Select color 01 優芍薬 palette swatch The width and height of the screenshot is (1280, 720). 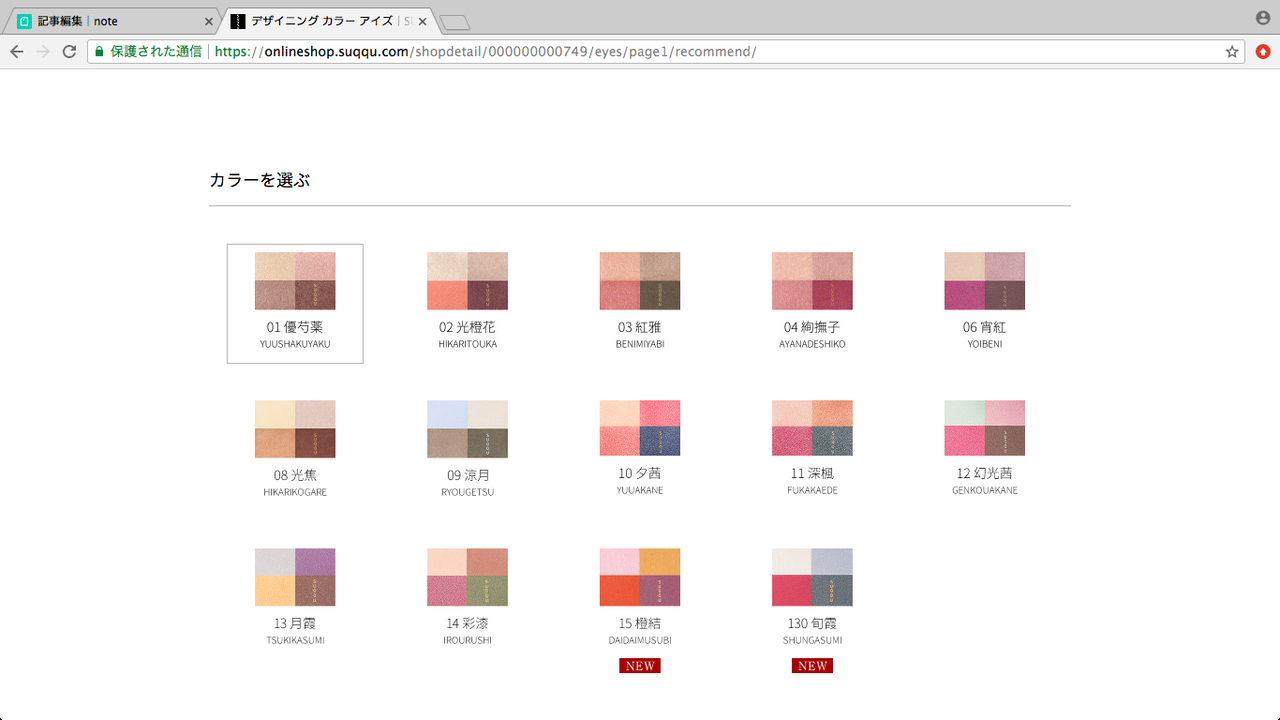295,281
